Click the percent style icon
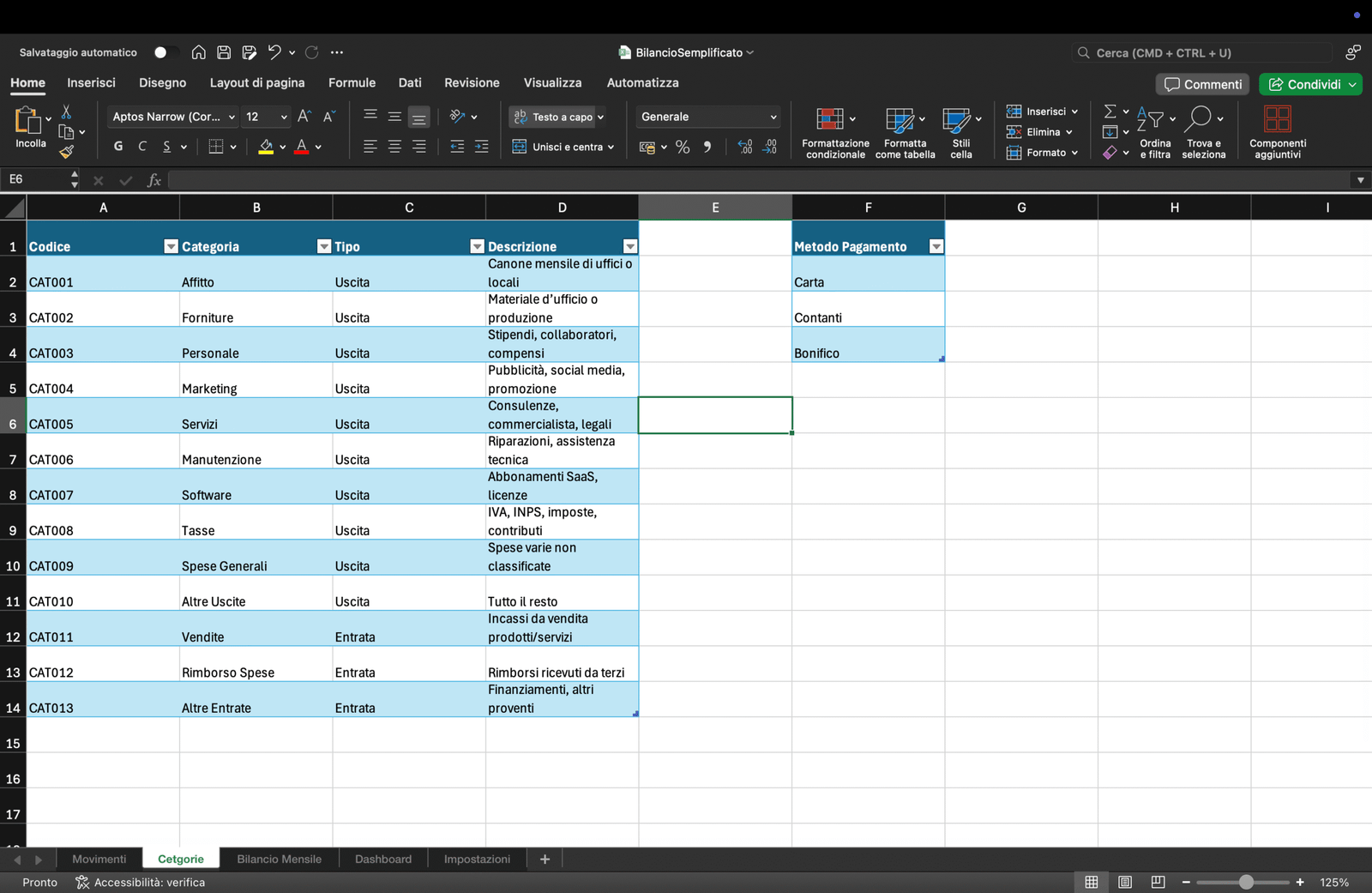Screen dimensions: 1372x893 pyautogui.click(x=683, y=148)
